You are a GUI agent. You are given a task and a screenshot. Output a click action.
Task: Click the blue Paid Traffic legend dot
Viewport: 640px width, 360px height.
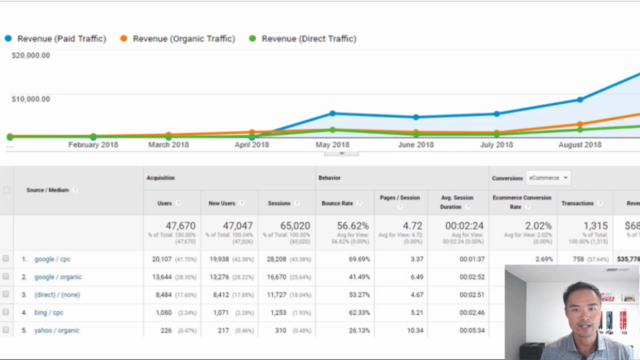point(8,39)
